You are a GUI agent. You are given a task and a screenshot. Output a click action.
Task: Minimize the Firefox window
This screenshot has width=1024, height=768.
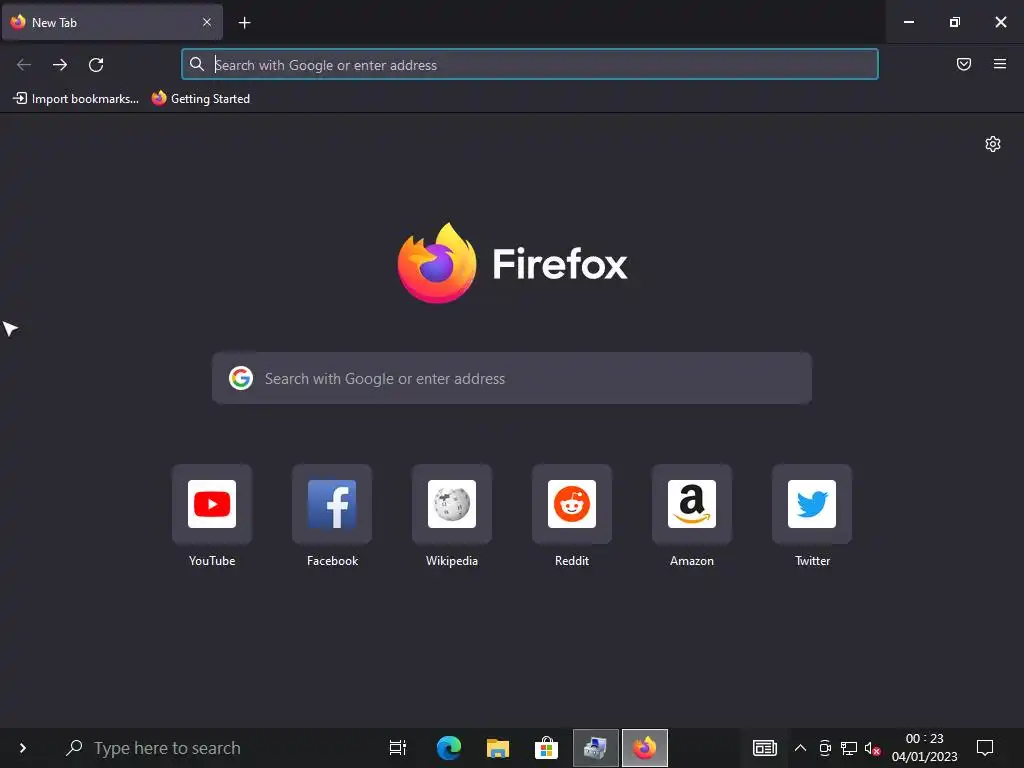[908, 22]
